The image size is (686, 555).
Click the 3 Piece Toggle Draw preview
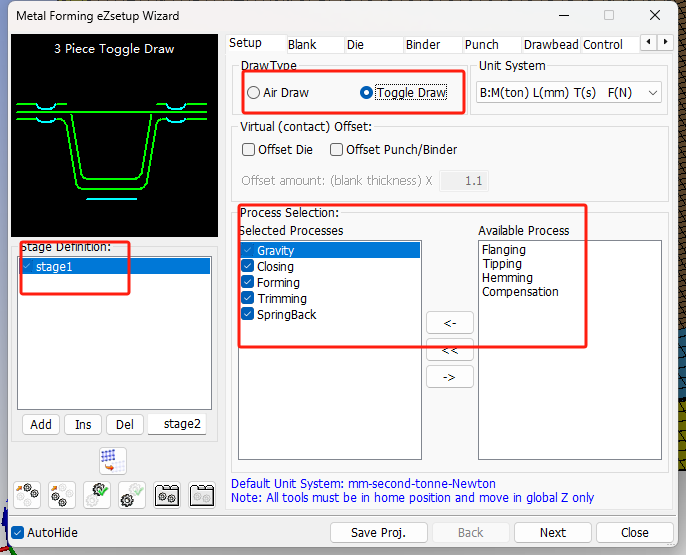(x=114, y=136)
